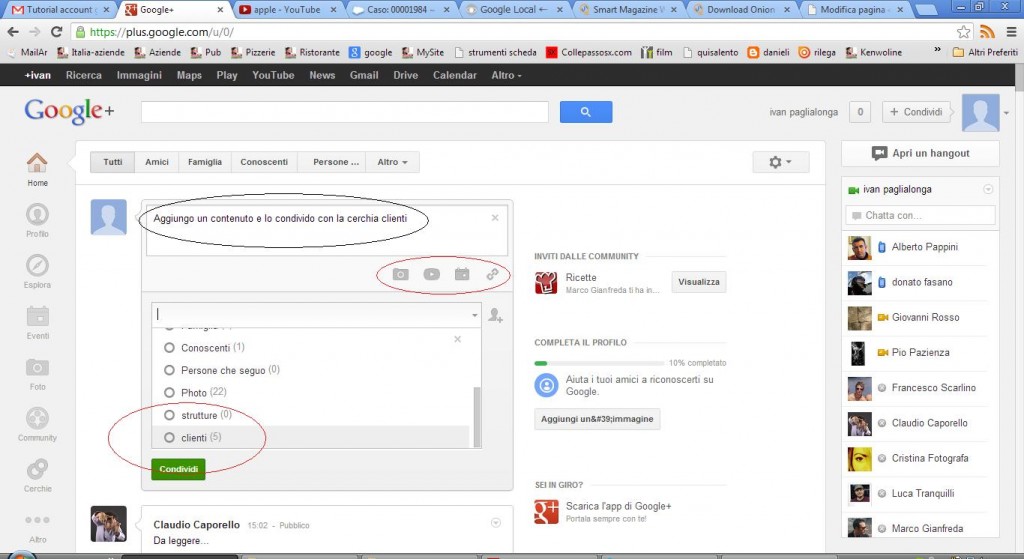Select the Conoscenti stream tab

click(264, 162)
